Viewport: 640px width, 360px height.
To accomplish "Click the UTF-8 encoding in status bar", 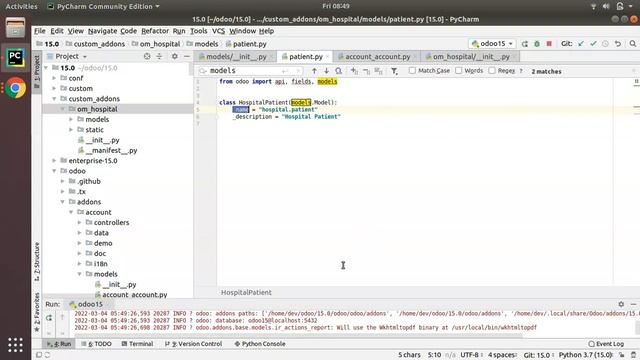I will (x=471, y=355).
